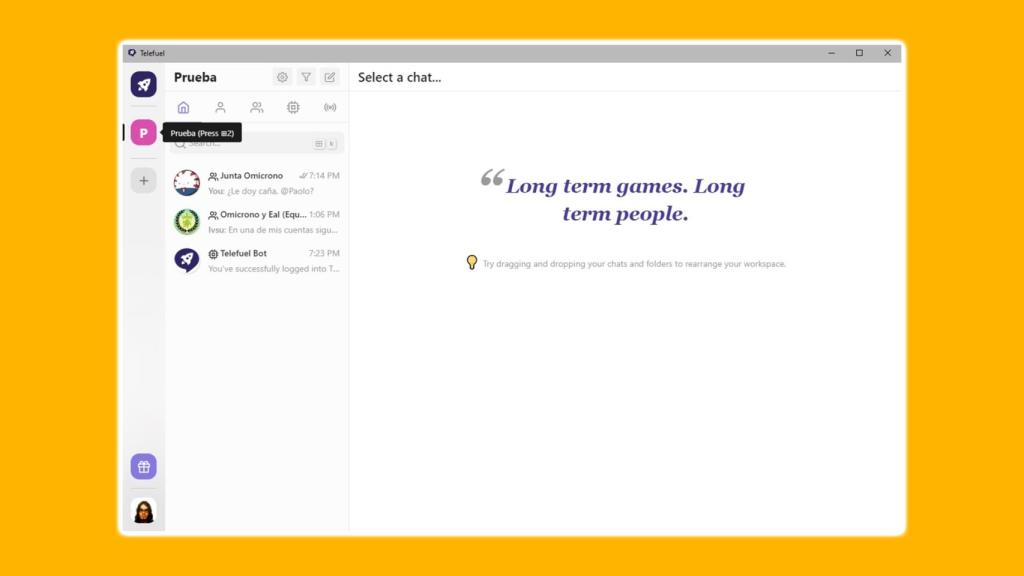Click the Telefuel rocket home icon

pos(143,84)
